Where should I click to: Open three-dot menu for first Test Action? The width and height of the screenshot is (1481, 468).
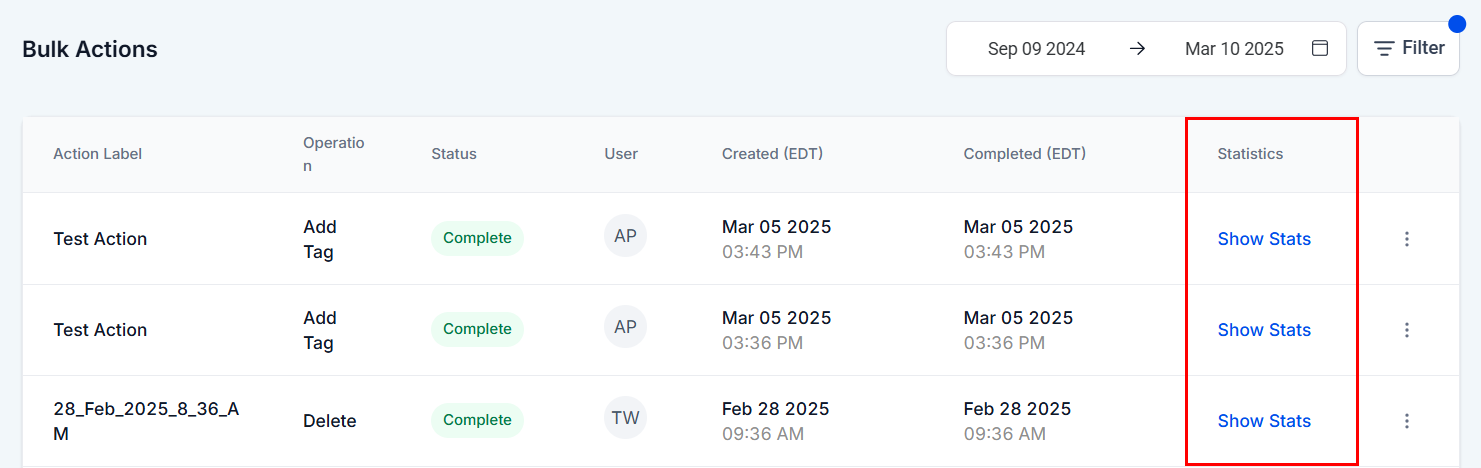point(1406,239)
